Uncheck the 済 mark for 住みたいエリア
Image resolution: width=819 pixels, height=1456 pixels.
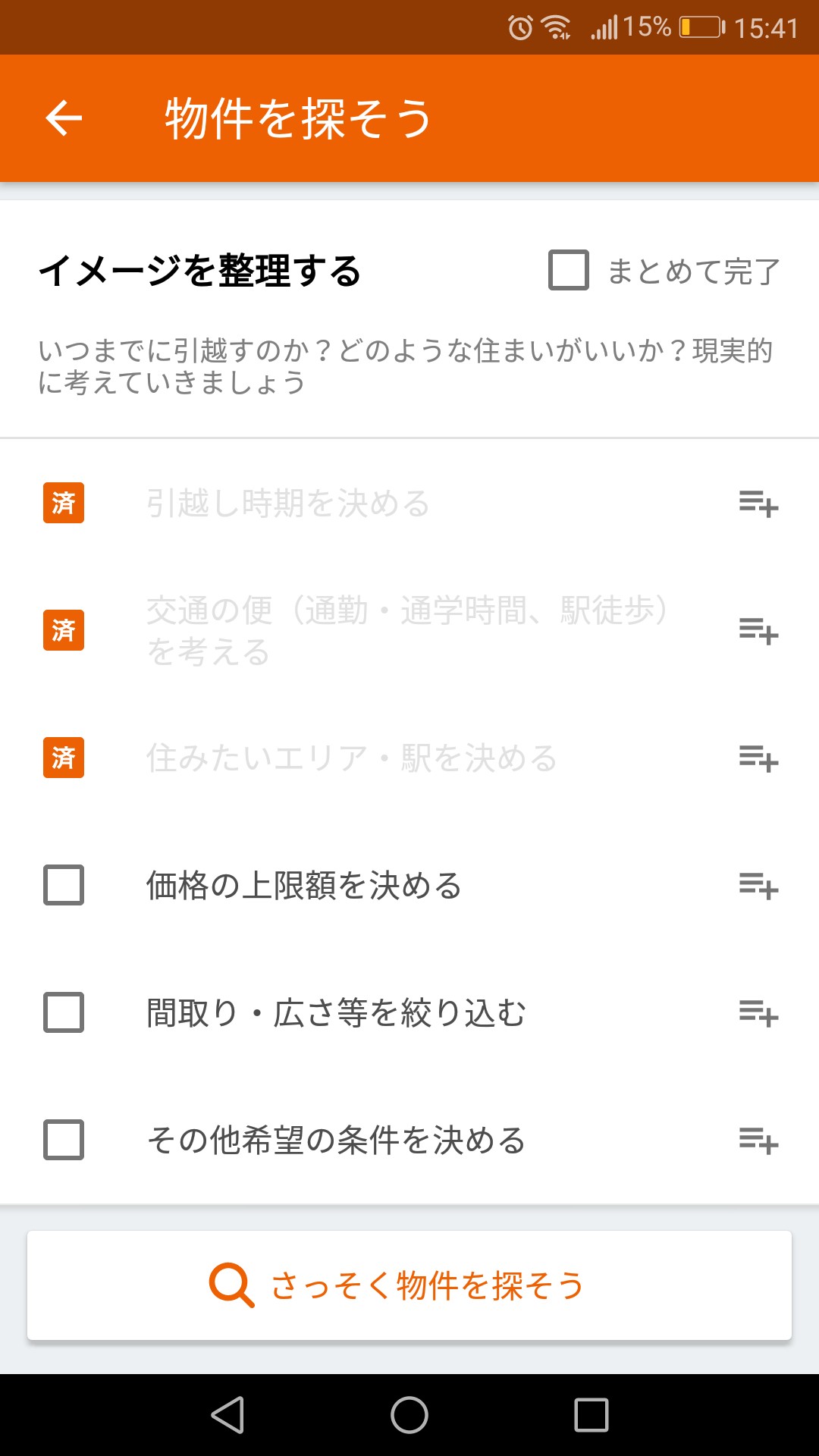coord(64,758)
